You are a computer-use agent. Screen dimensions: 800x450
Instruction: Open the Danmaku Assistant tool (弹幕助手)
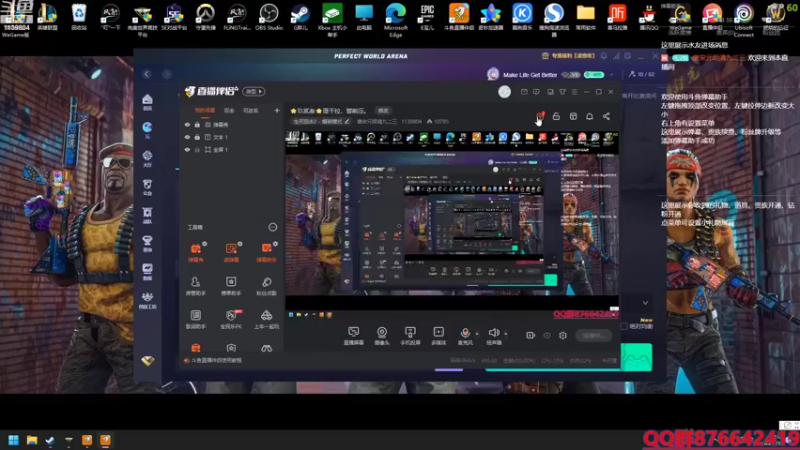(x=266, y=252)
